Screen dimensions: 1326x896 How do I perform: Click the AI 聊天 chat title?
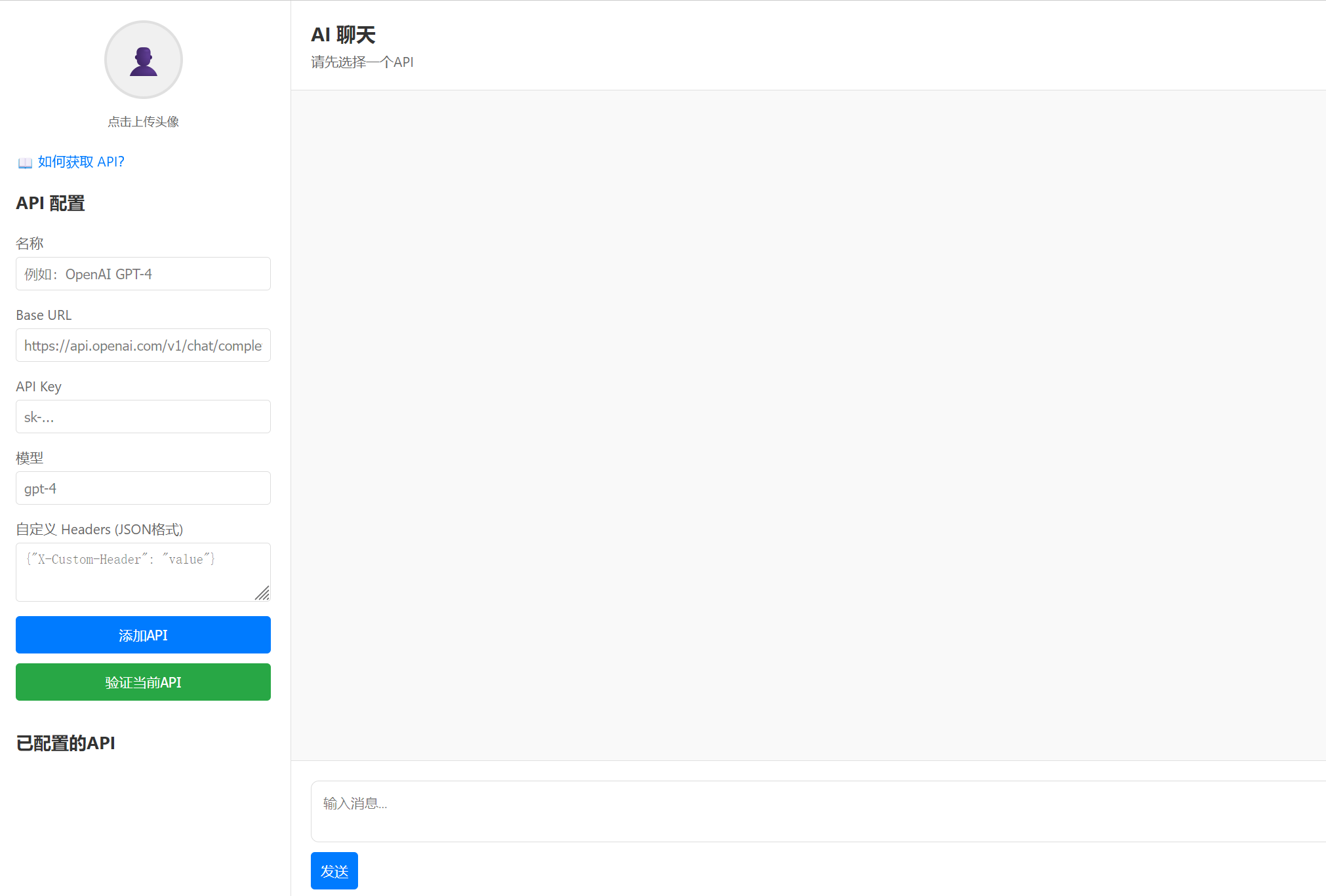coord(343,35)
